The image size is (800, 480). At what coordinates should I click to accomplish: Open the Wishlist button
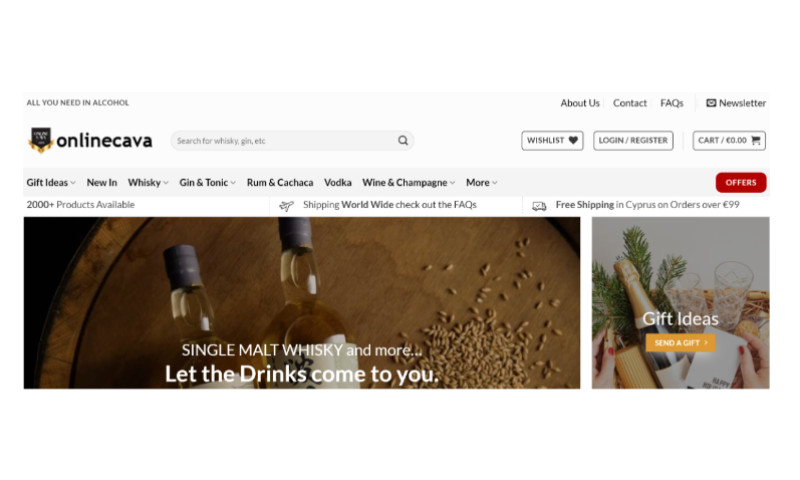pos(552,140)
